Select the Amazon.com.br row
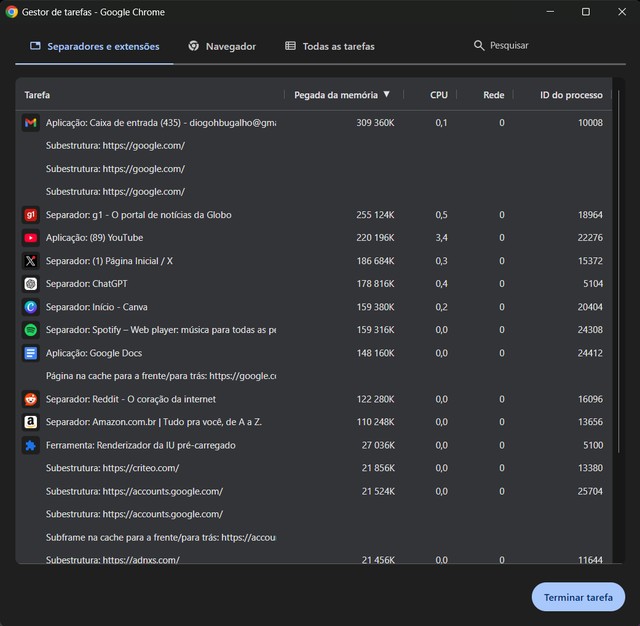Screen dimensions: 640x626 click(x=313, y=422)
